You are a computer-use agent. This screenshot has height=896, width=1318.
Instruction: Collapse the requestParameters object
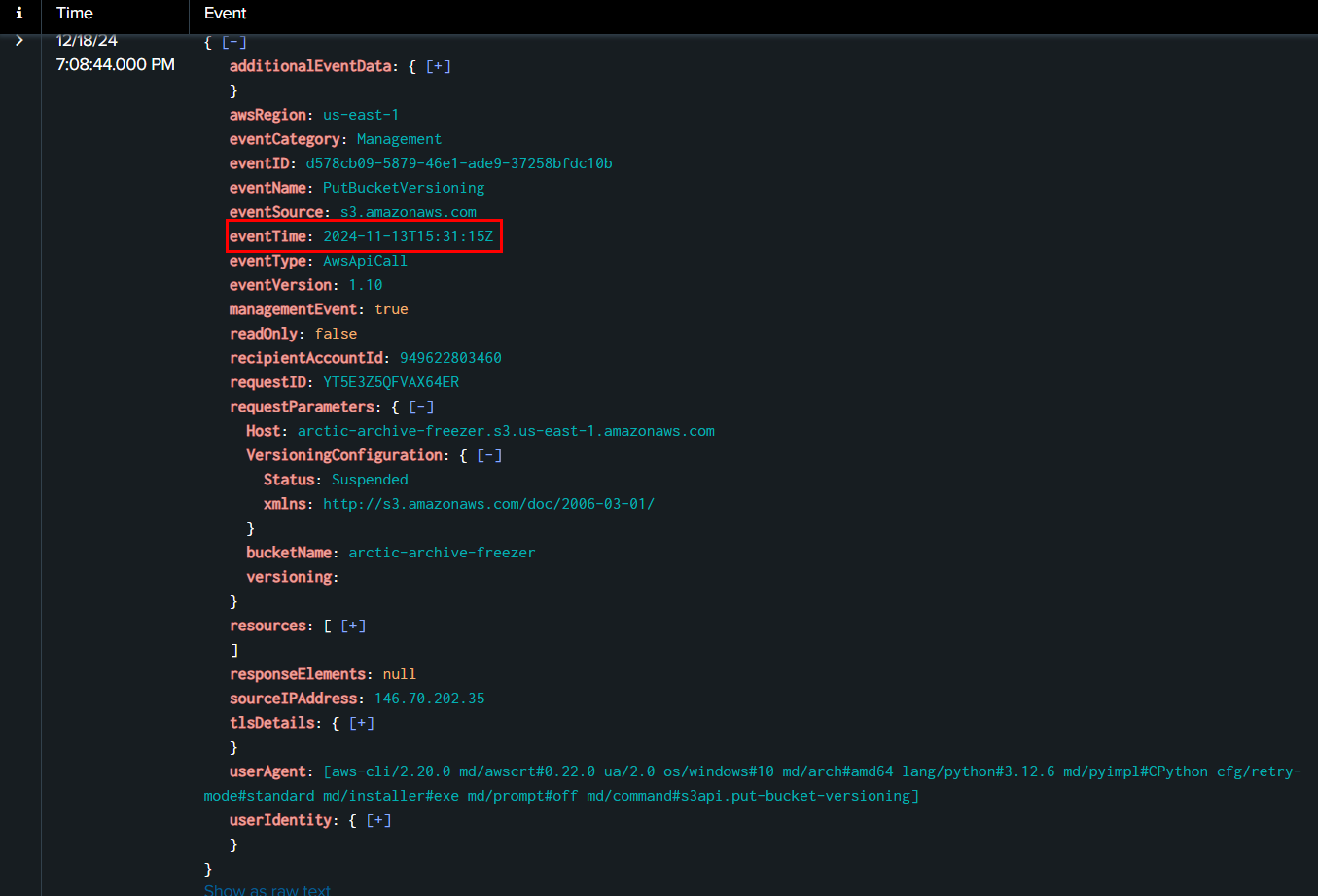(420, 406)
